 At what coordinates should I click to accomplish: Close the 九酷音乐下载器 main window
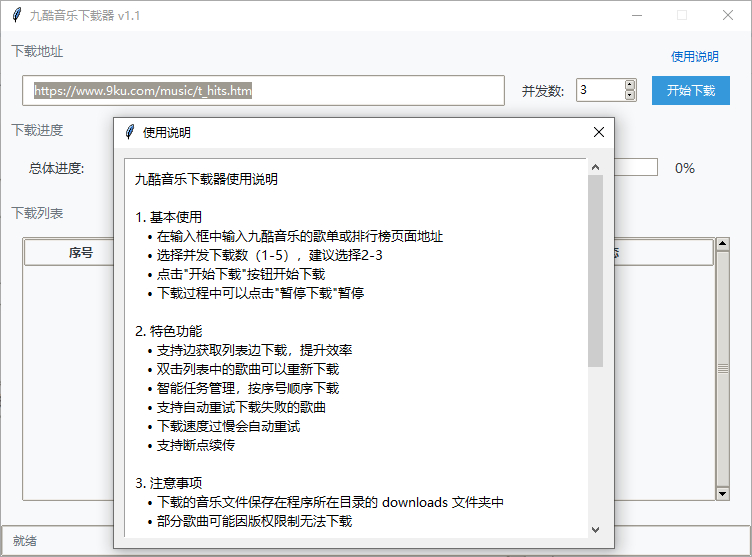pyautogui.click(x=728, y=15)
